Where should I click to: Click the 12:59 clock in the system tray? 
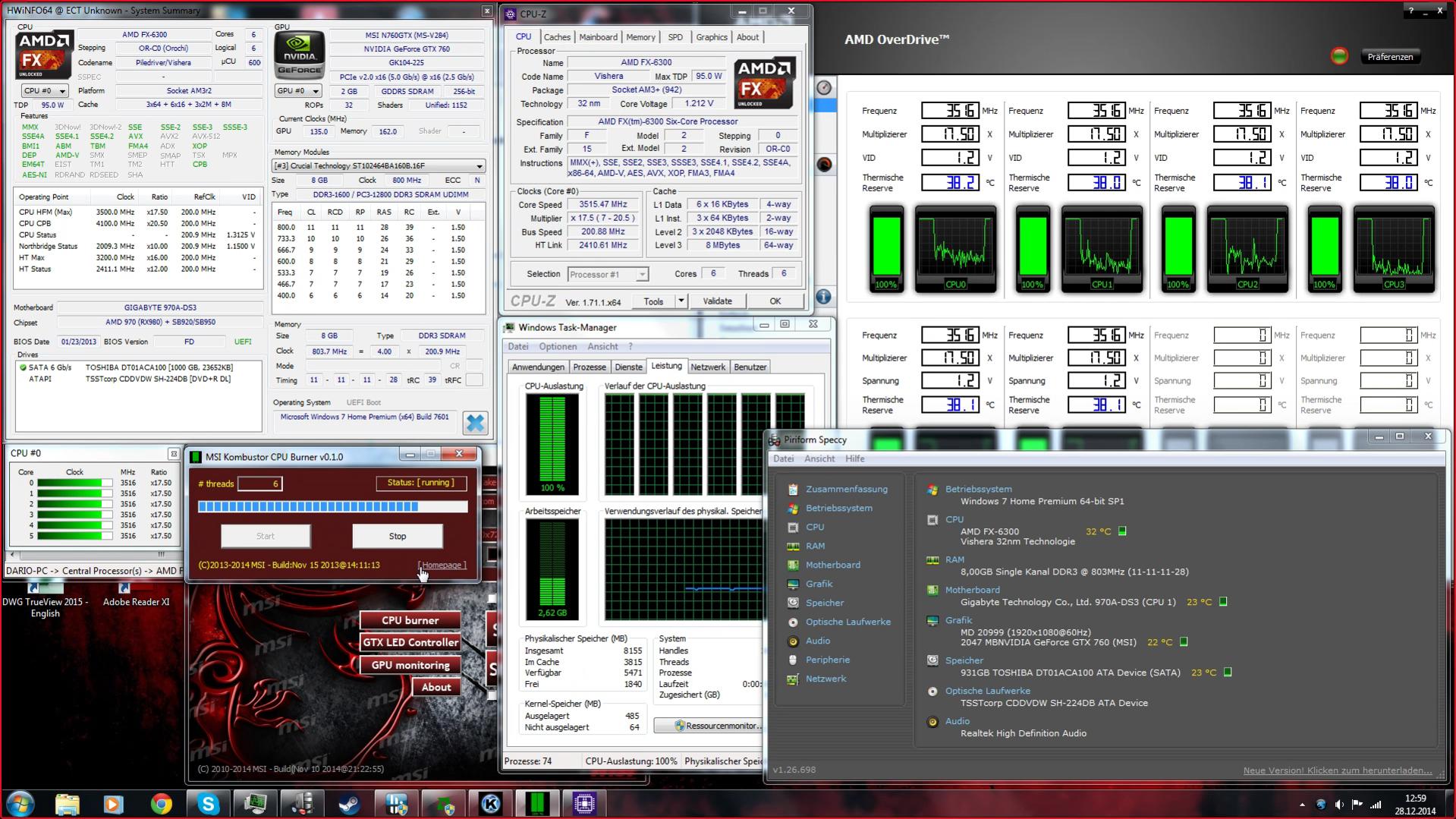[1415, 799]
